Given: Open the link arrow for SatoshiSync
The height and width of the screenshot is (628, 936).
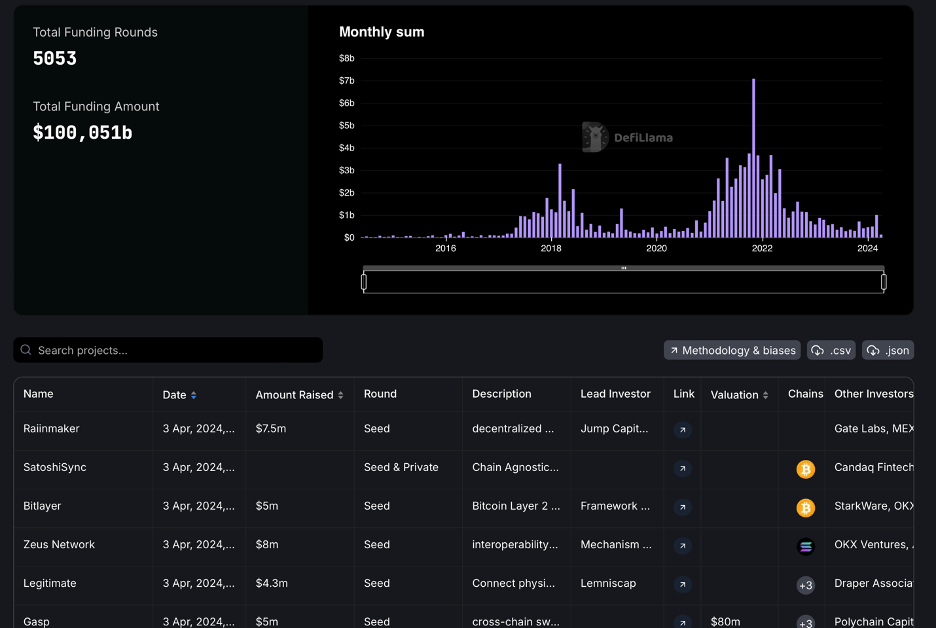Looking at the screenshot, I should pyautogui.click(x=682, y=468).
